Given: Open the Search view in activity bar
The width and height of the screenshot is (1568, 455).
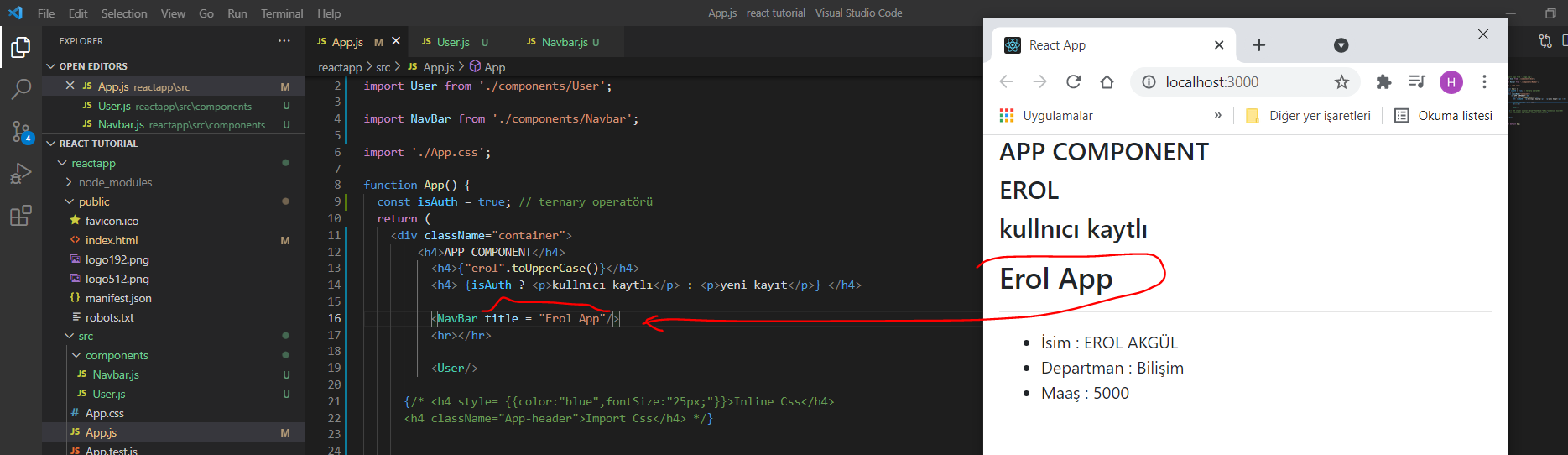Looking at the screenshot, I should pyautogui.click(x=21, y=89).
